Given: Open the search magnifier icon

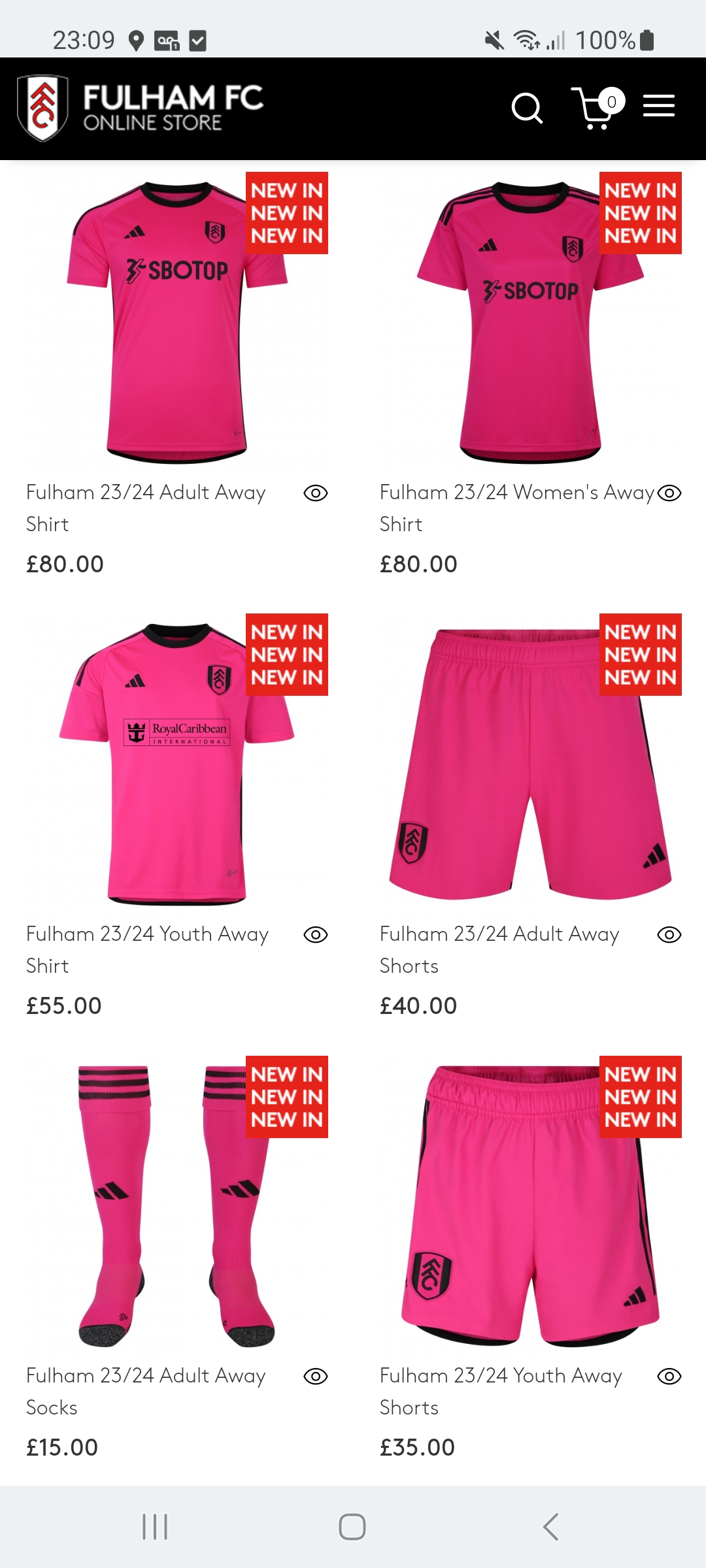Looking at the screenshot, I should (527, 108).
